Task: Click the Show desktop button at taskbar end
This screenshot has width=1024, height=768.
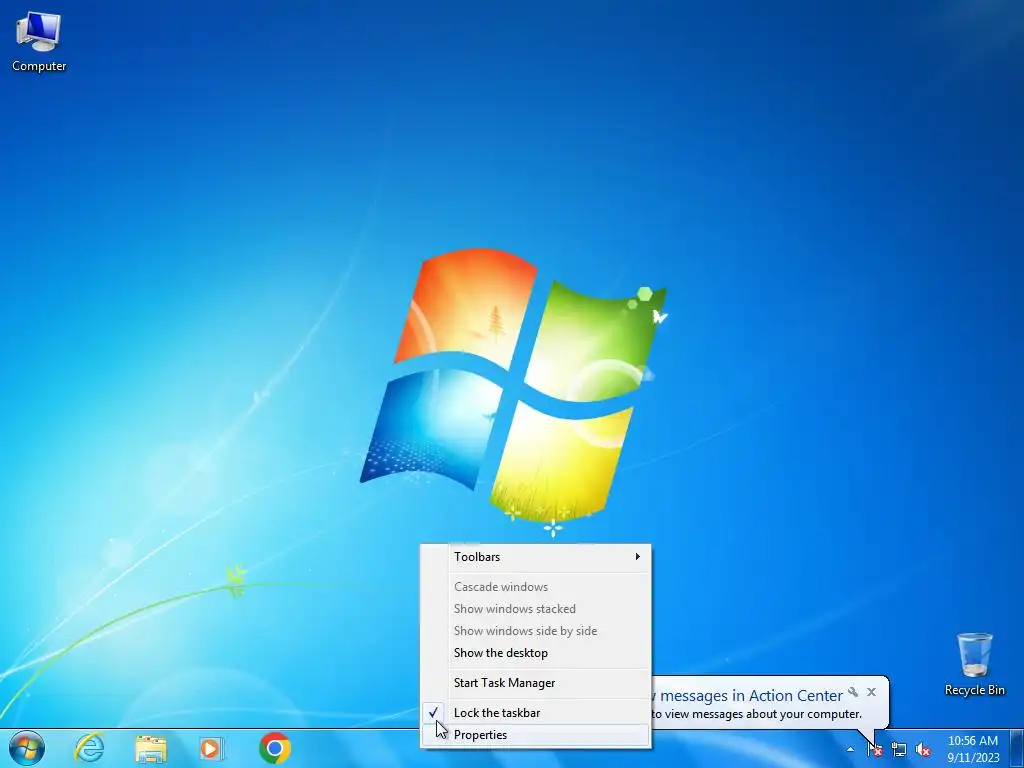Action: click(x=1017, y=749)
